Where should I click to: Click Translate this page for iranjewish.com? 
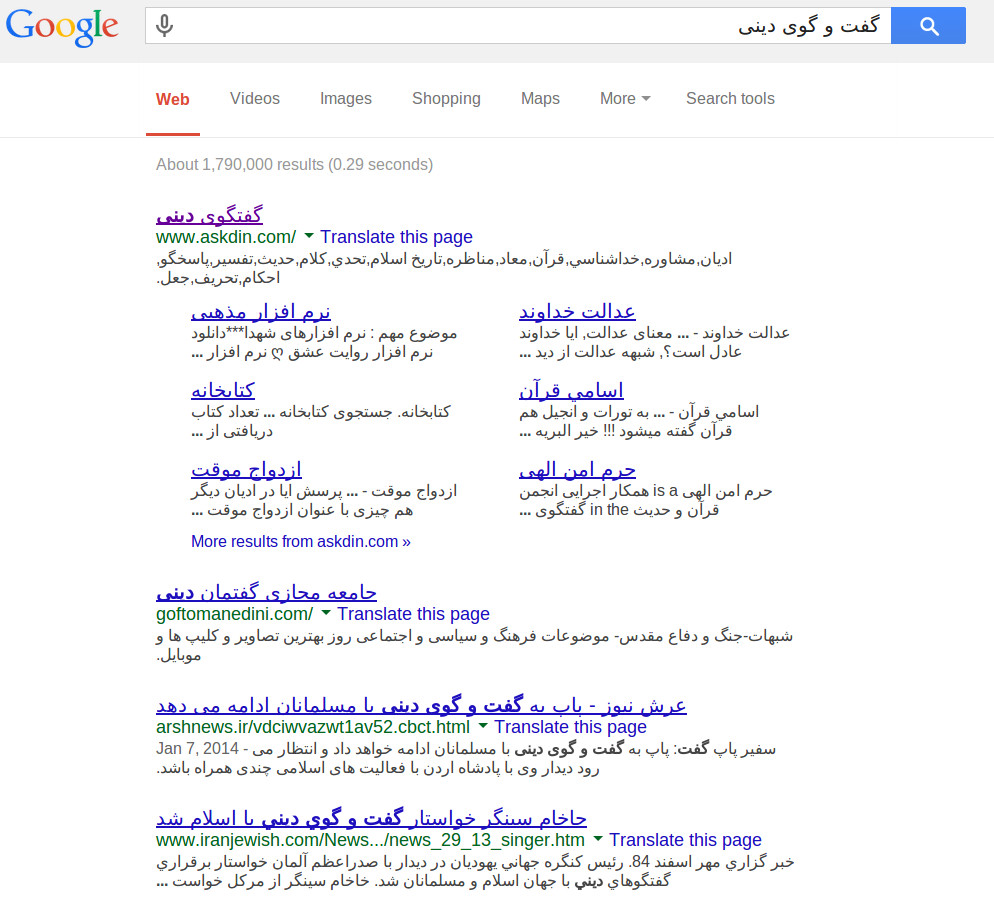click(x=685, y=840)
